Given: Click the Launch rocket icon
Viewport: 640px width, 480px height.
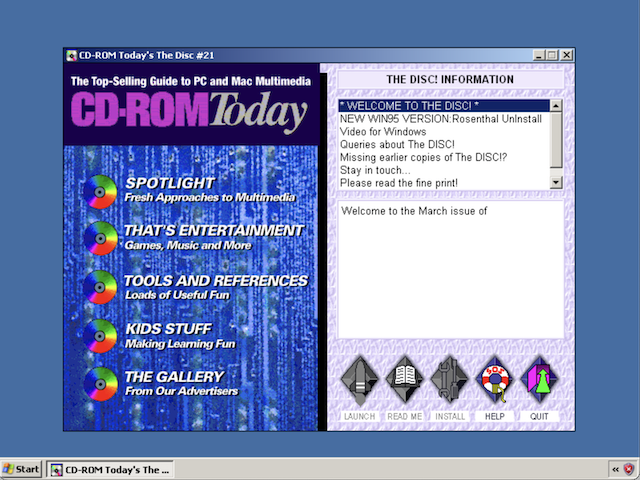Looking at the screenshot, I should click(360, 380).
